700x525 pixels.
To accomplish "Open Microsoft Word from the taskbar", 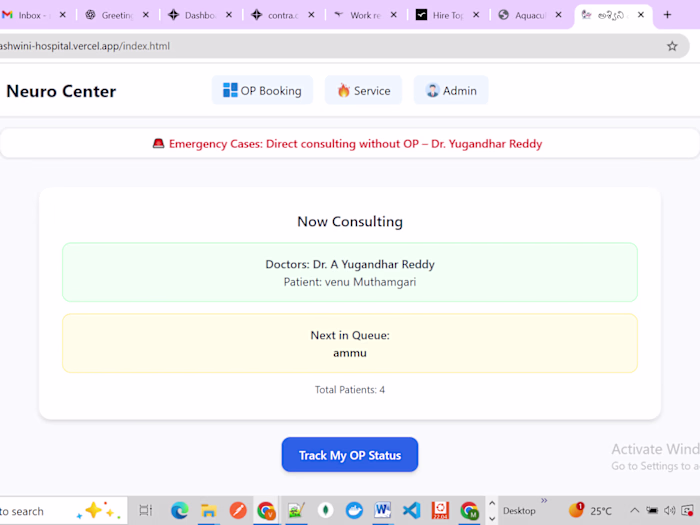I will pos(383,510).
